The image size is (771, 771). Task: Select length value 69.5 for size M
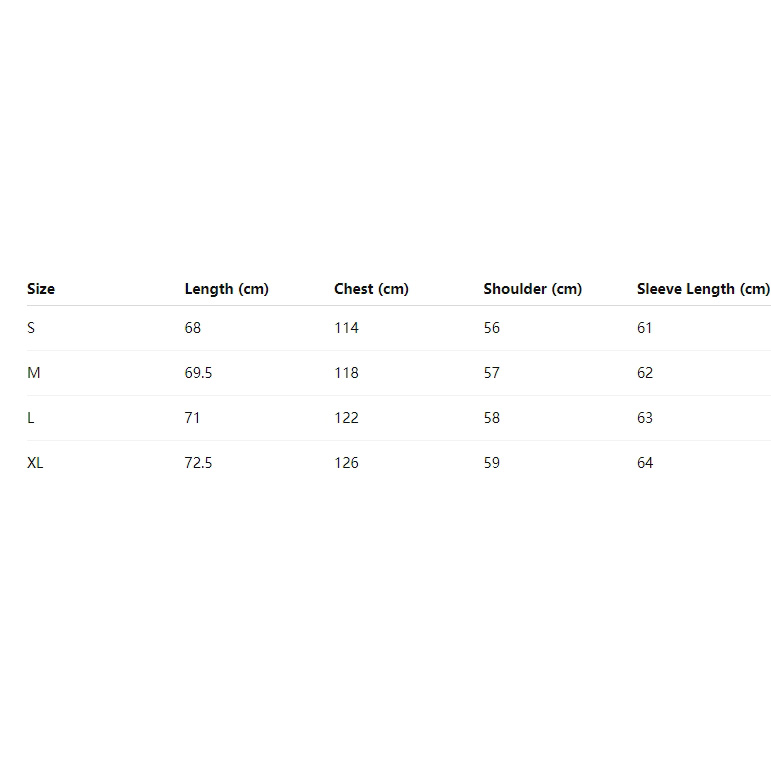pos(198,373)
